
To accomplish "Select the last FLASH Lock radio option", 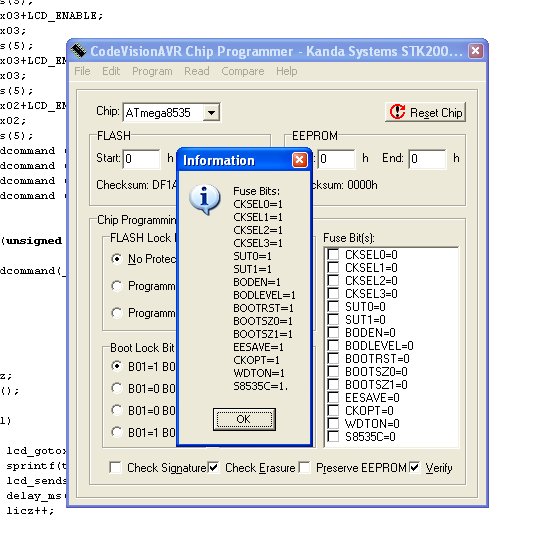I will (117, 313).
